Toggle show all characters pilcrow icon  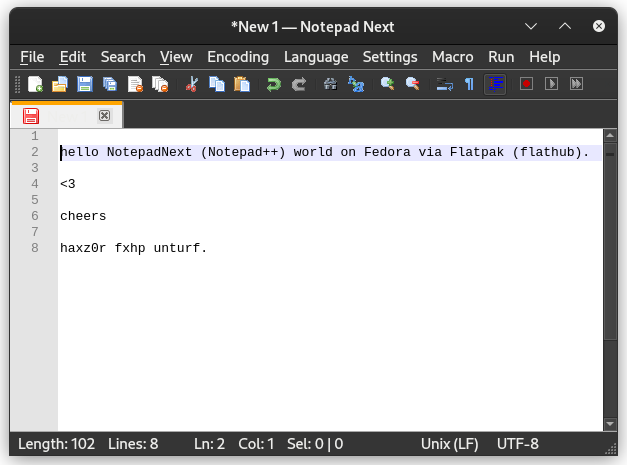tap(469, 85)
